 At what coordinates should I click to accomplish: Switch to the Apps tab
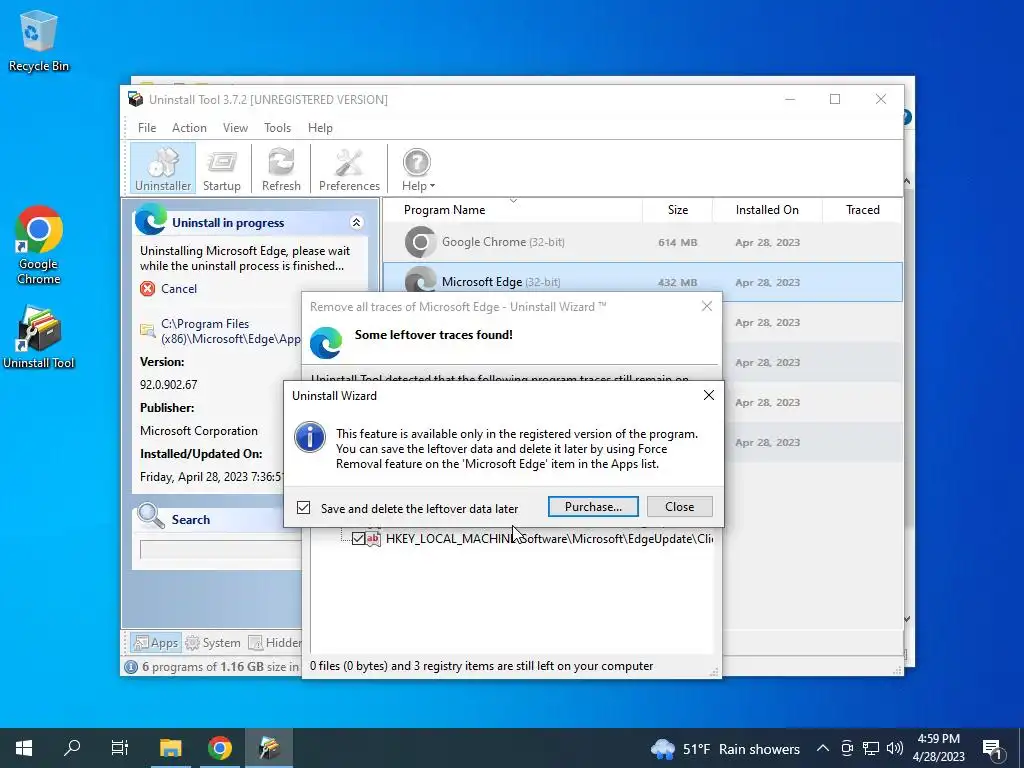(155, 643)
